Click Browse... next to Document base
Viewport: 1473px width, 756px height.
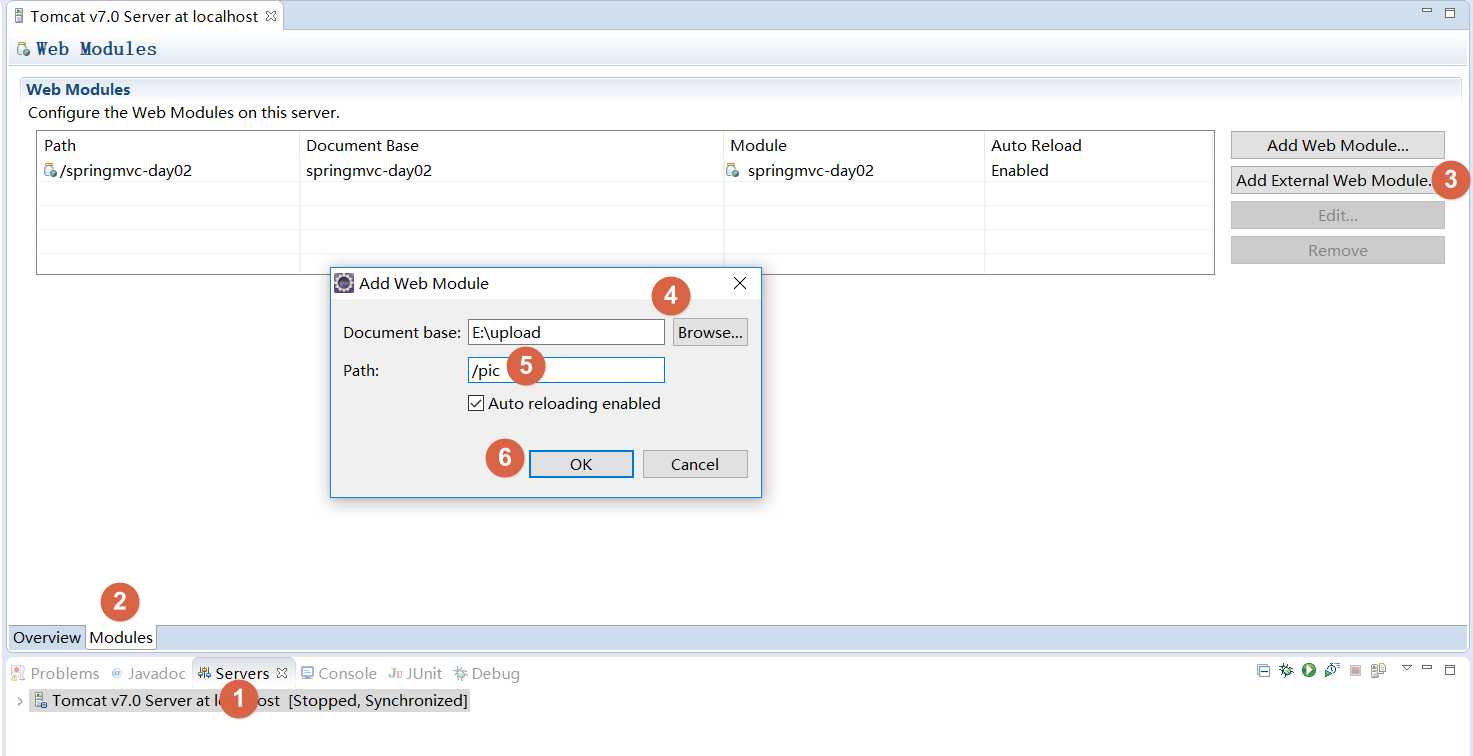[x=710, y=332]
